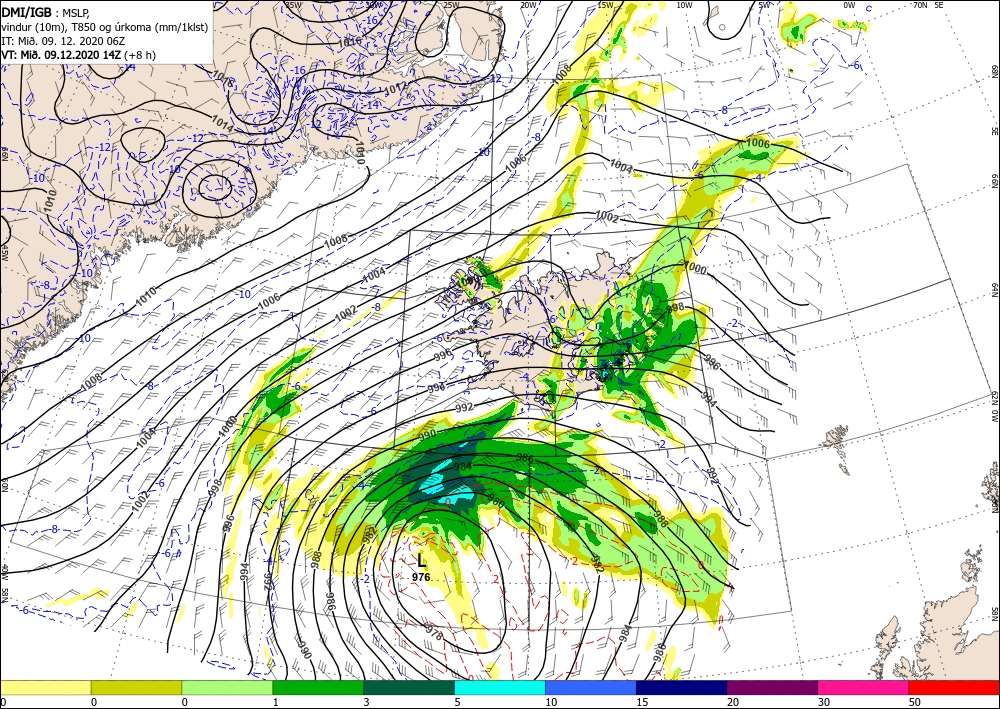Click the "5W" longitude label

pyautogui.click(x=765, y=5)
